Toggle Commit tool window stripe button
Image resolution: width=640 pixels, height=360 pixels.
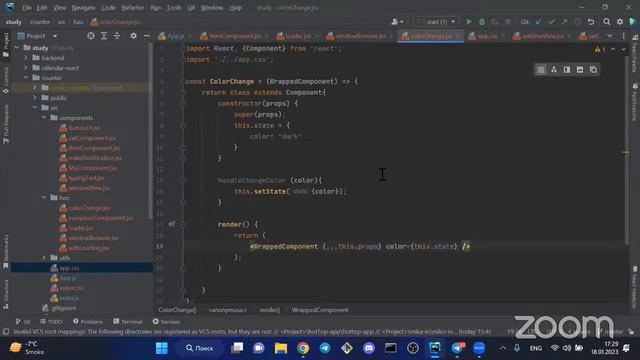pyautogui.click(x=6, y=81)
